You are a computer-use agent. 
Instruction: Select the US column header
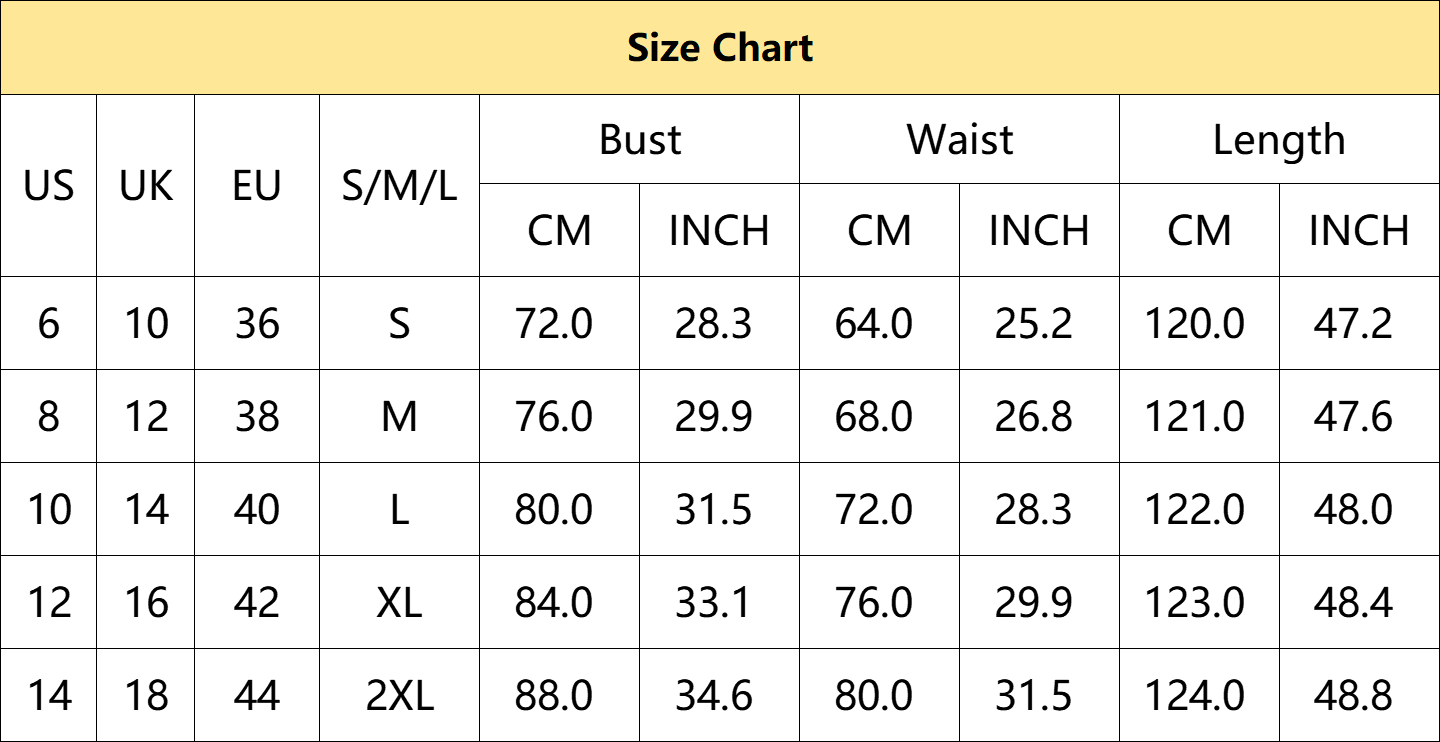48,185
